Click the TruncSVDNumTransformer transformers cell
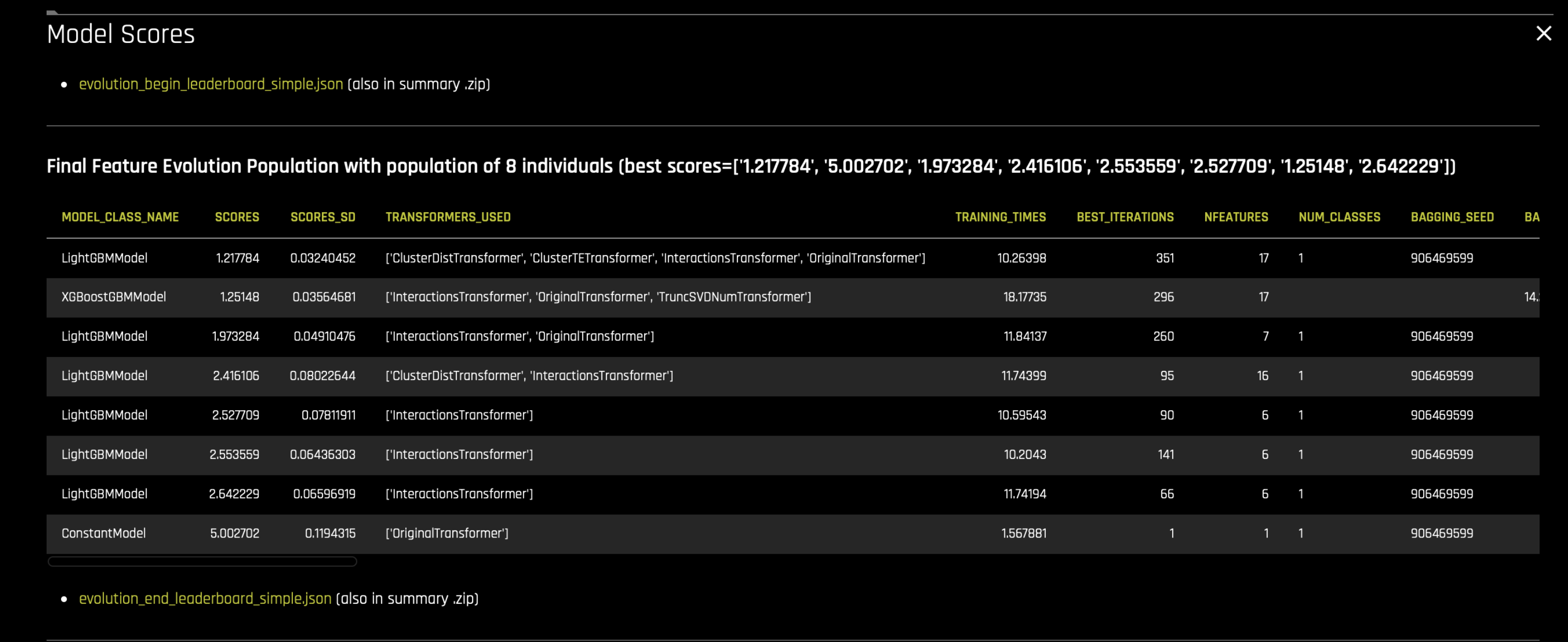 coord(598,297)
